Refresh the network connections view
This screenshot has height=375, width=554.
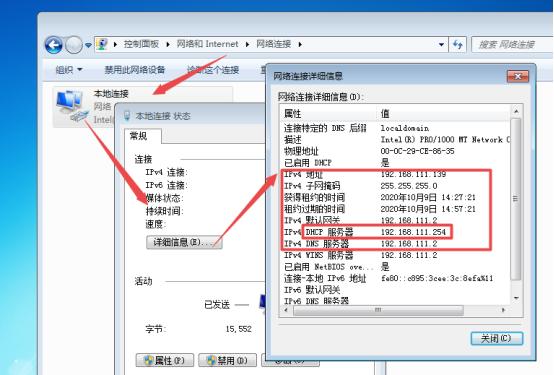point(458,45)
